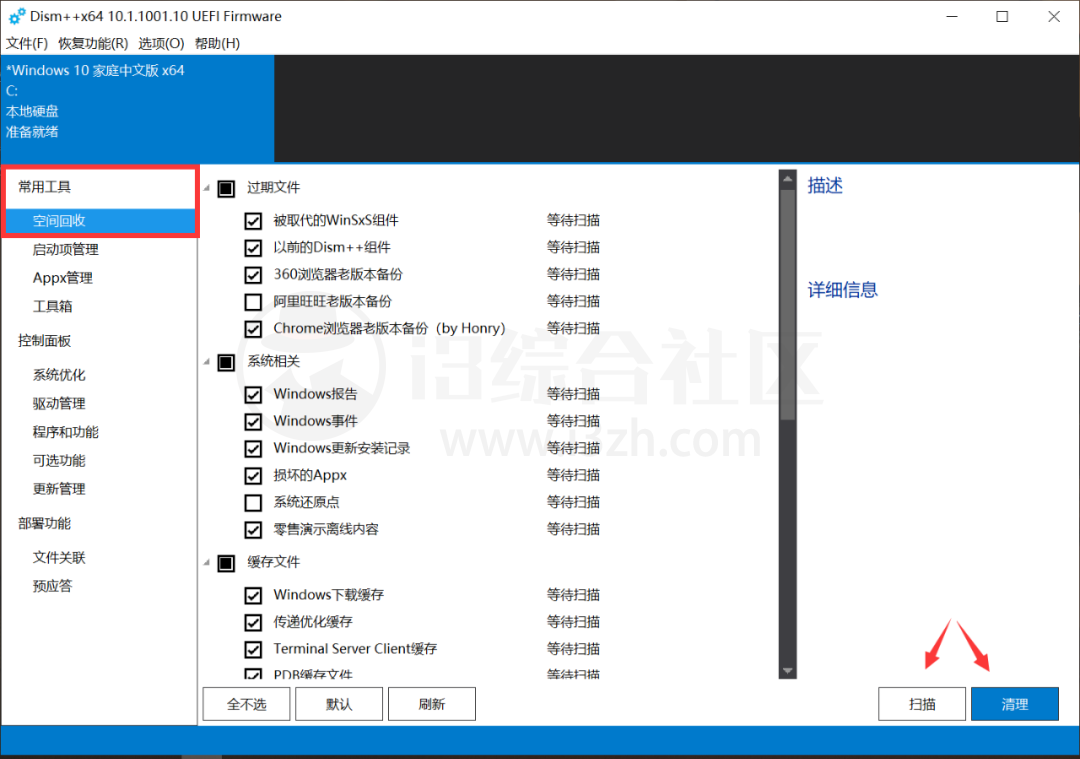Open 程序和功能 in sidebar
Image resolution: width=1080 pixels, height=759 pixels.
(x=65, y=433)
